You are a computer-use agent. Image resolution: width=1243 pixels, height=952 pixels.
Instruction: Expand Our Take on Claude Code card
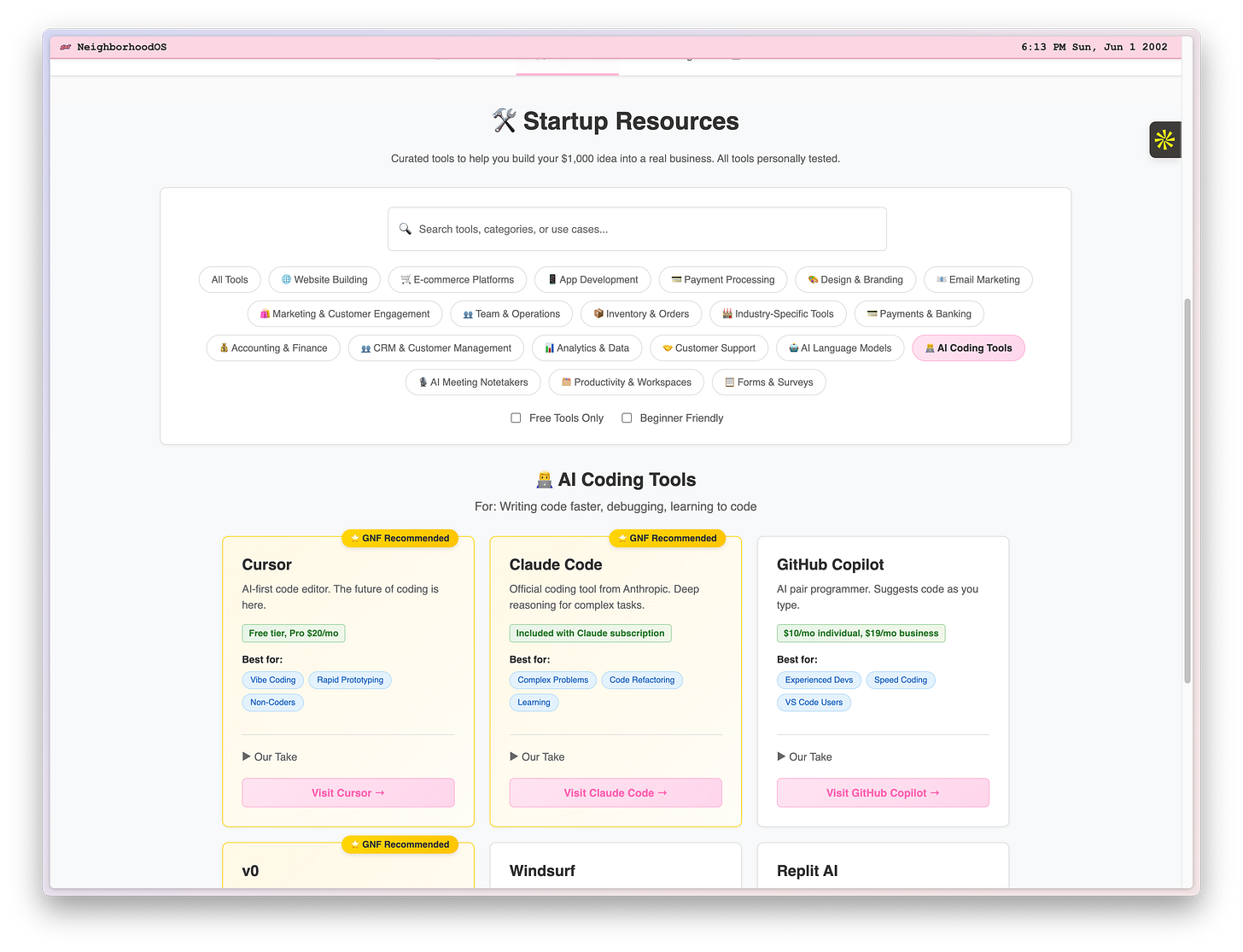[537, 756]
